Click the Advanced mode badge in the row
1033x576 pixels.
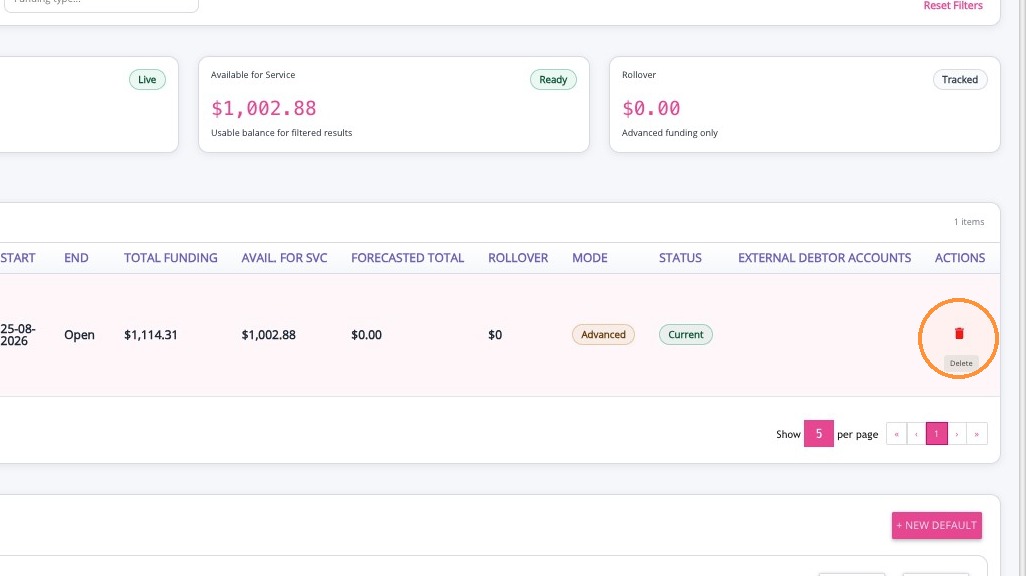coord(603,334)
